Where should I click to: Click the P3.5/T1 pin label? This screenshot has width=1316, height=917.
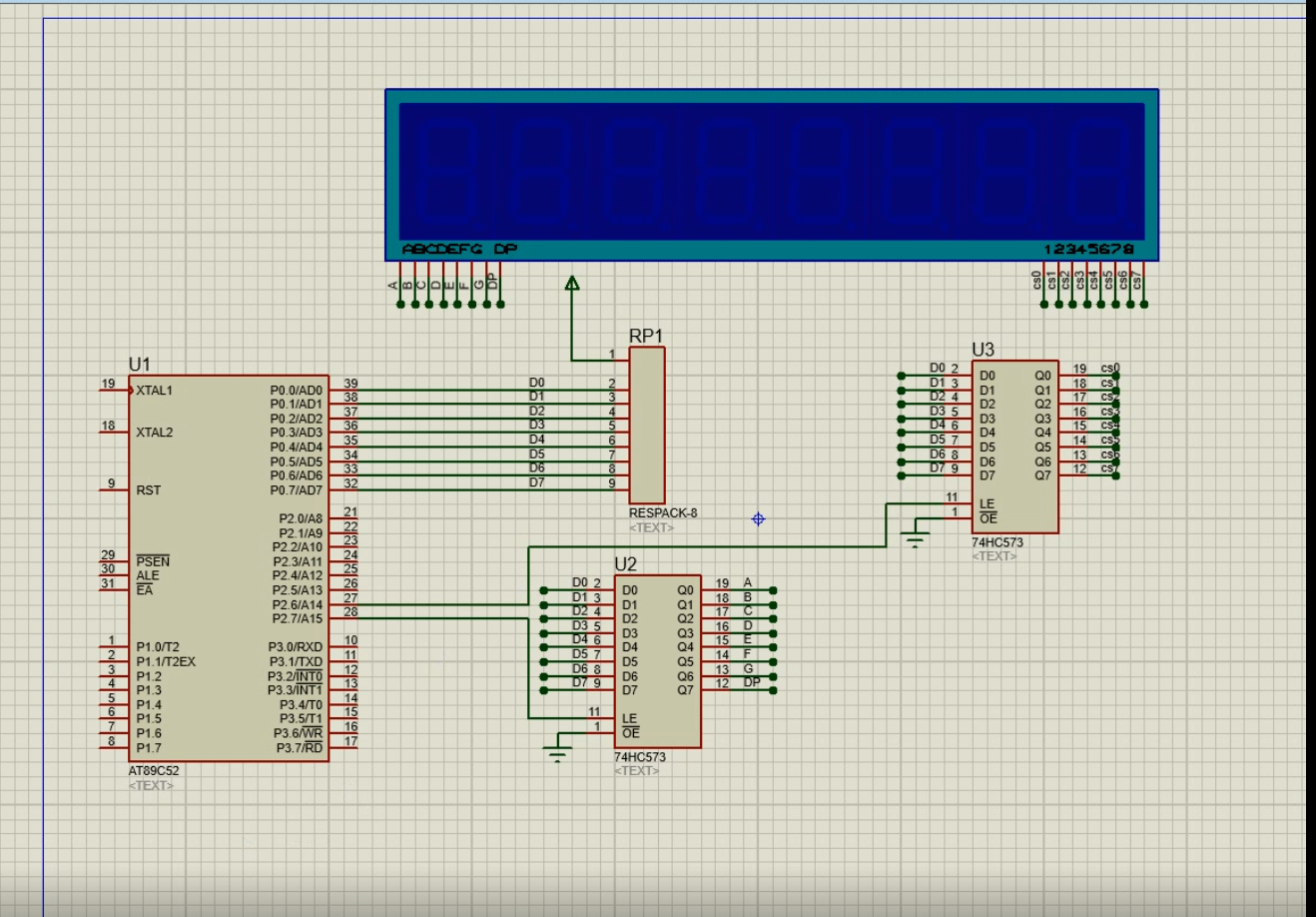tap(301, 719)
